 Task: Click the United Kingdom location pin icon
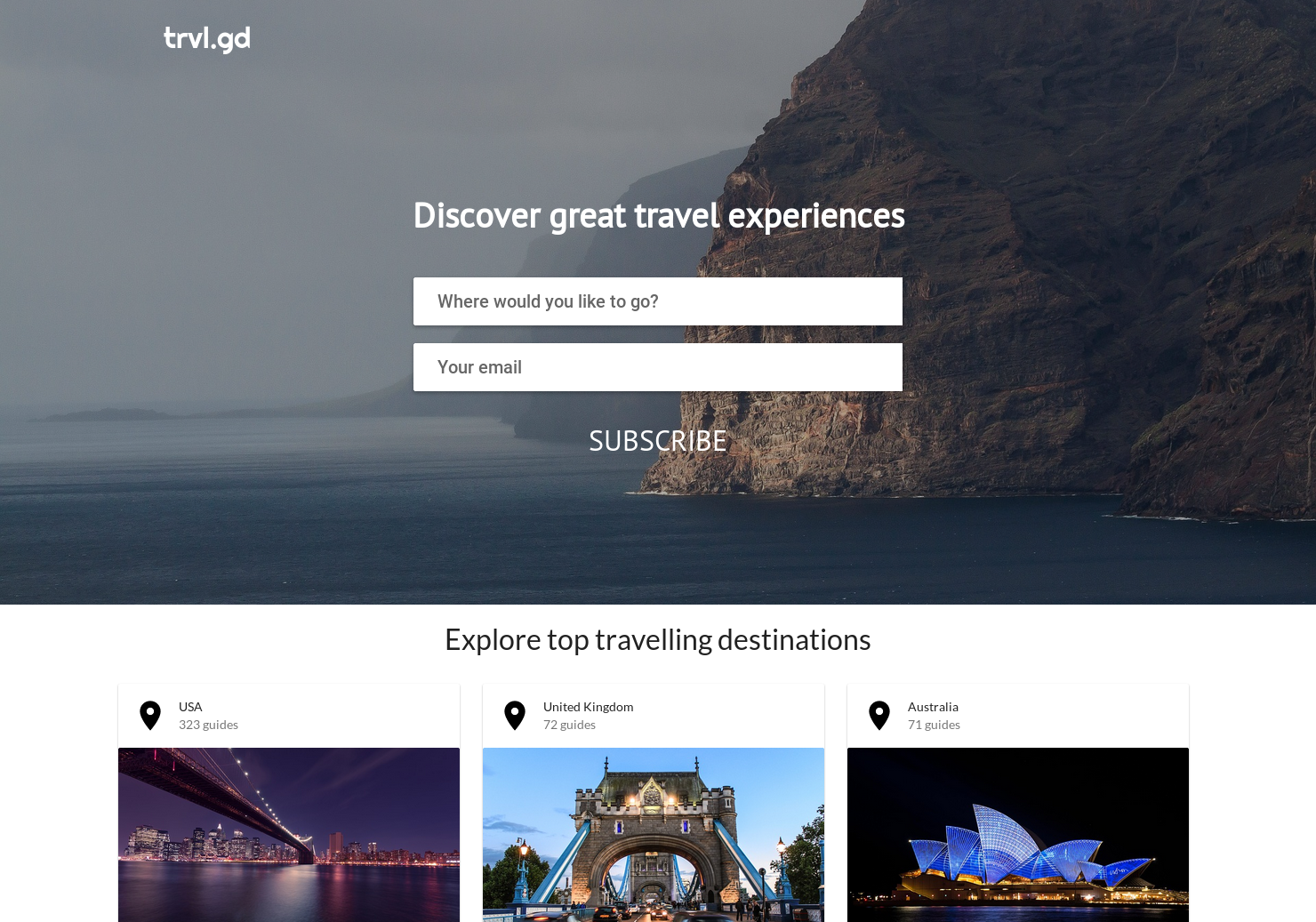515,716
